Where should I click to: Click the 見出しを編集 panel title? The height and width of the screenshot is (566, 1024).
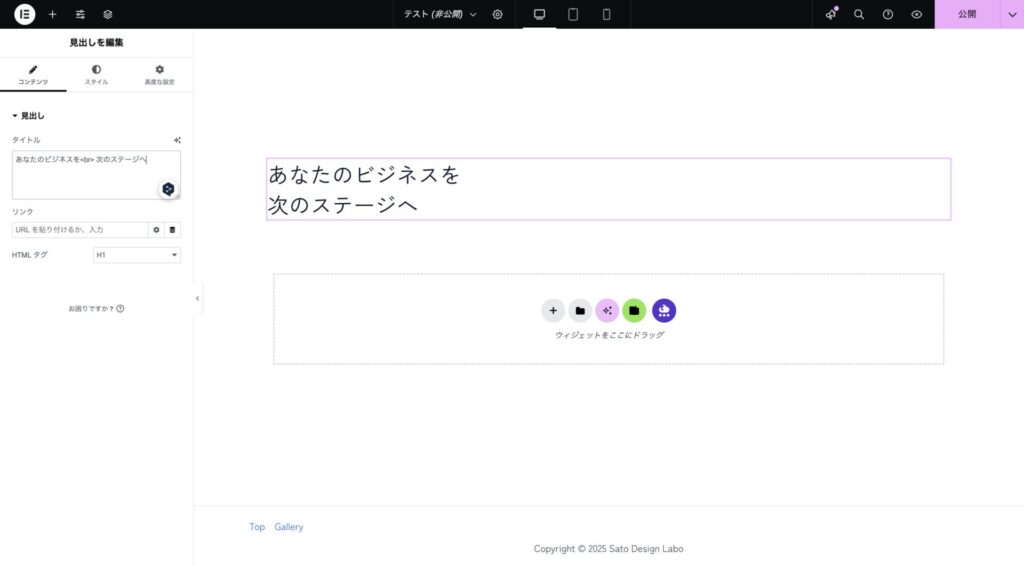point(96,42)
